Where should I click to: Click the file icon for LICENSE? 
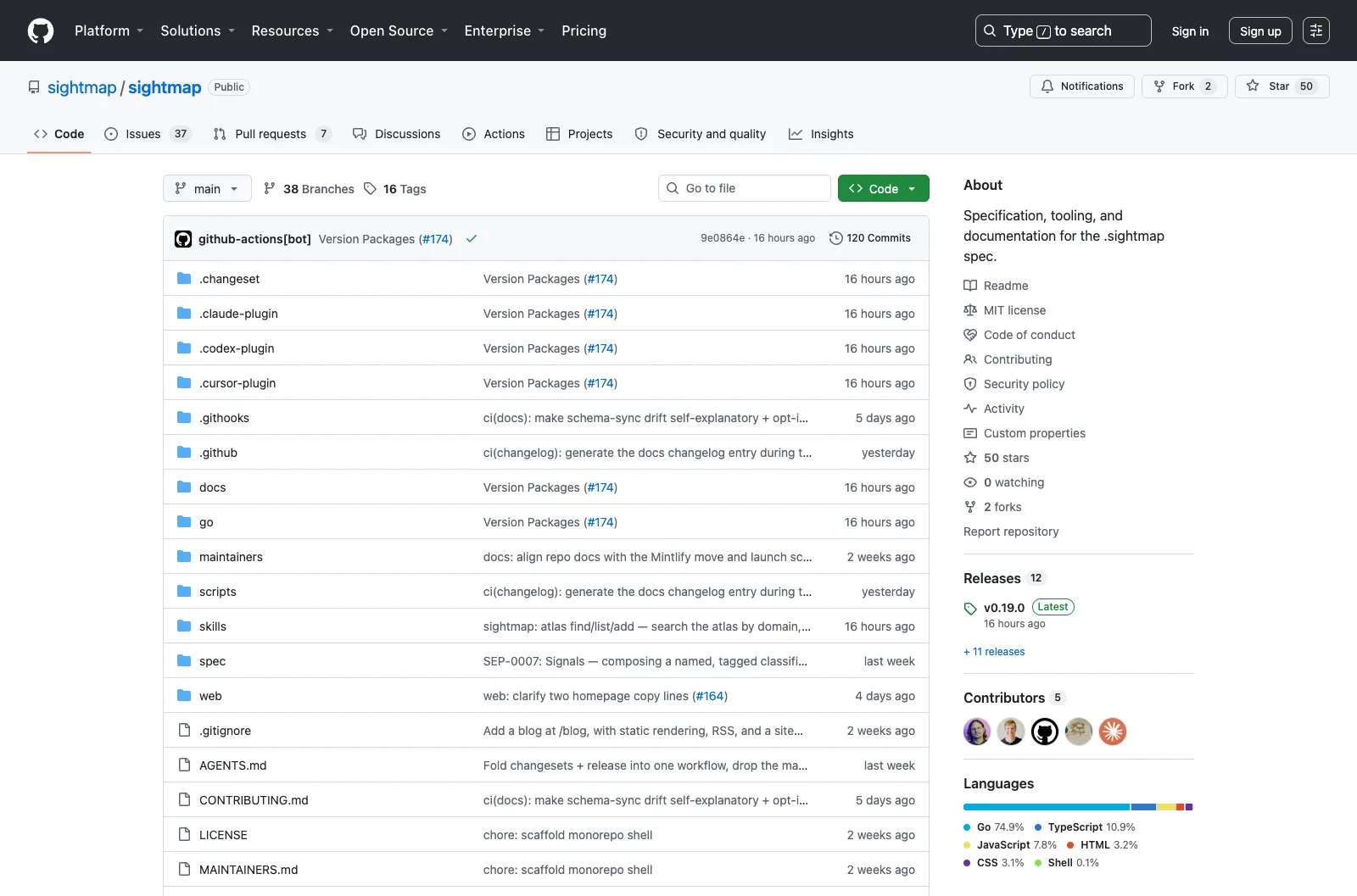click(x=184, y=834)
